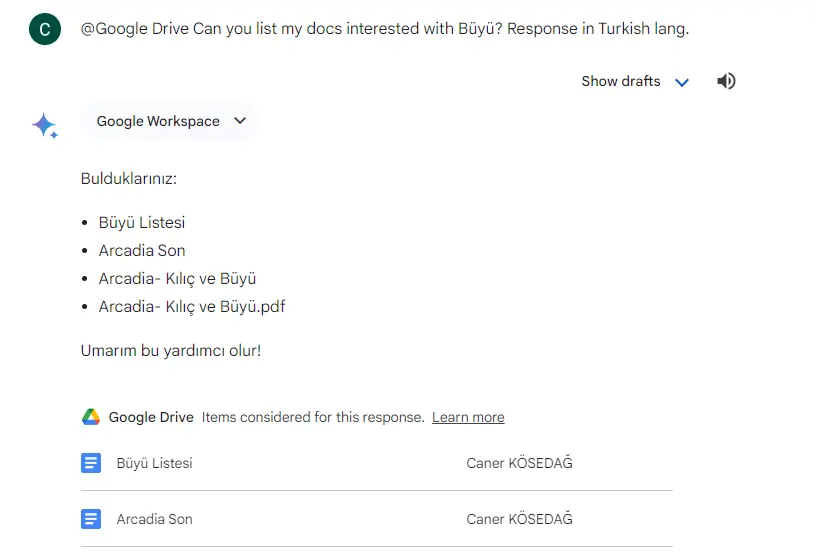Expand the Show drafts chevron
This screenshot has height=556, width=816.
point(682,82)
